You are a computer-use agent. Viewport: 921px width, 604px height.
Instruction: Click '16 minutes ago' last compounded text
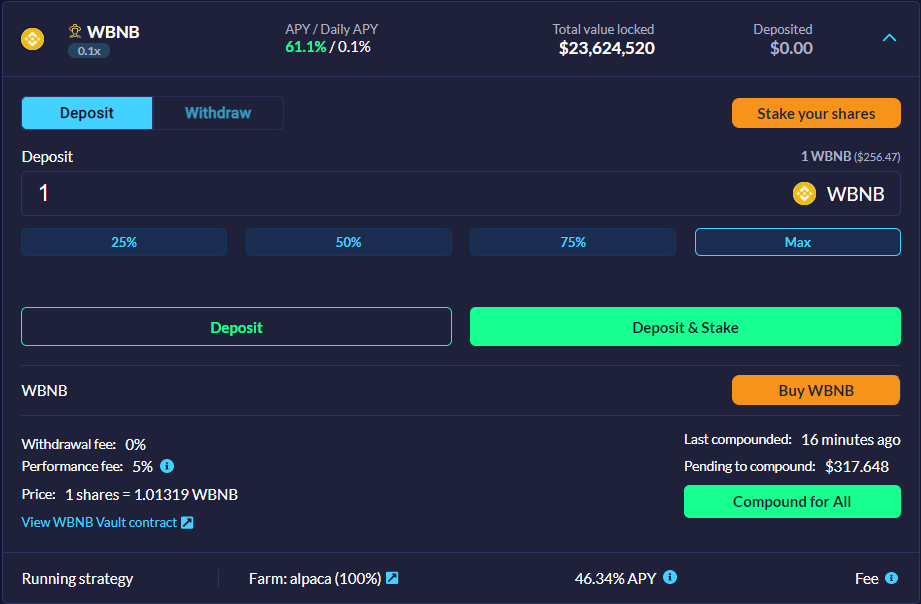click(x=851, y=439)
